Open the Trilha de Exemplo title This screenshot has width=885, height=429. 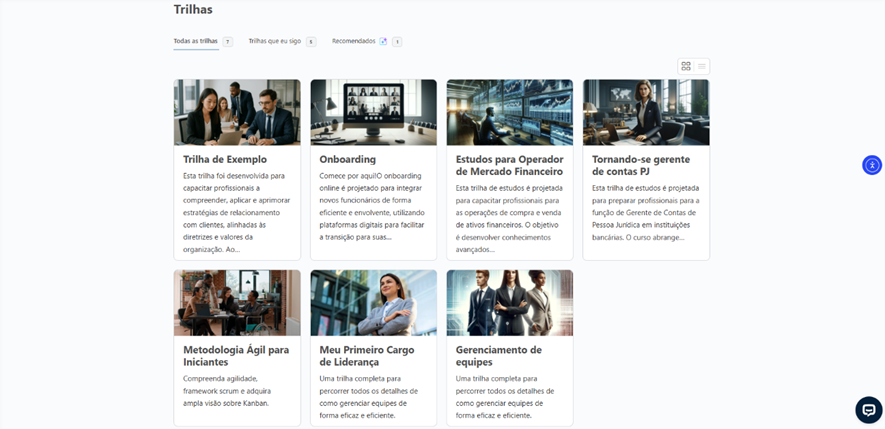tap(225, 159)
